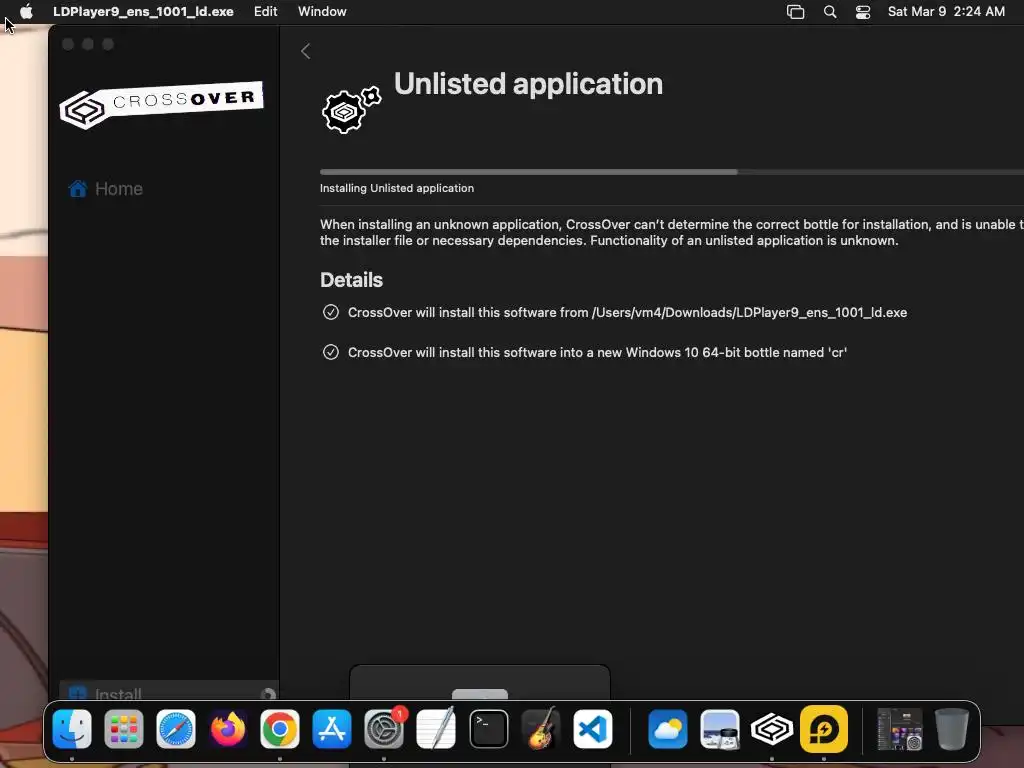The image size is (1024, 768).
Task: Click the date and time in menu bar
Action: [946, 11]
